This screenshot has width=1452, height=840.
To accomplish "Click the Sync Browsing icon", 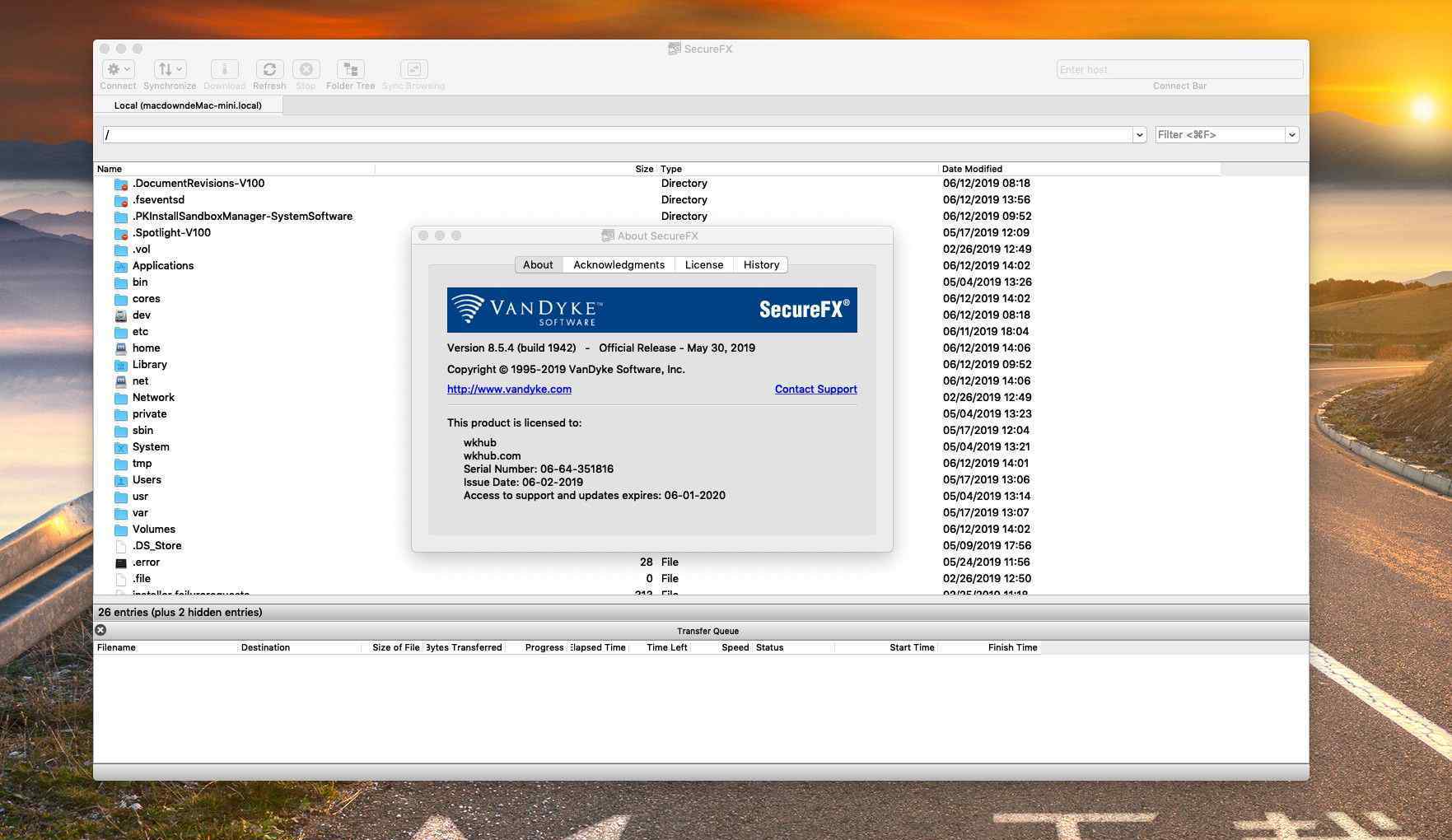I will click(x=413, y=69).
